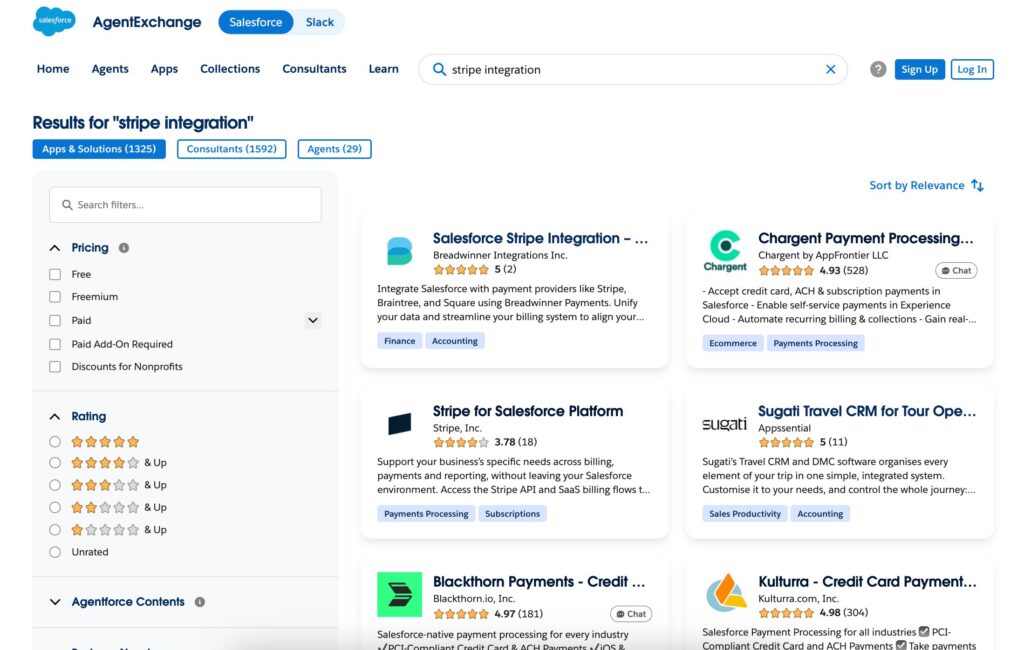Viewport: 1024px width, 650px height.
Task: Click Payments Processing tag on Chargent card
Action: [x=815, y=343]
